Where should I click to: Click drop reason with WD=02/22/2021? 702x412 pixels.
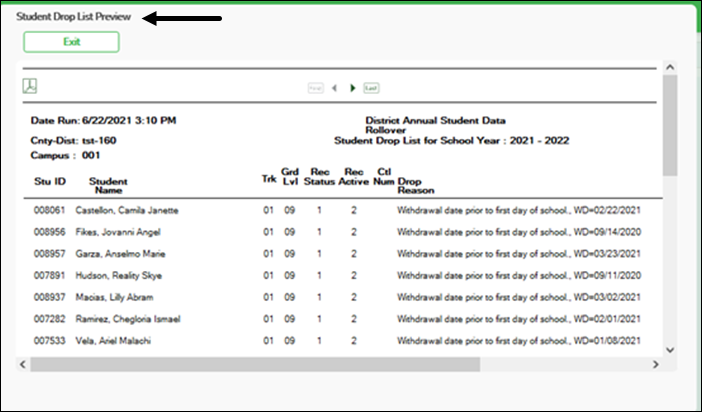tap(519, 210)
